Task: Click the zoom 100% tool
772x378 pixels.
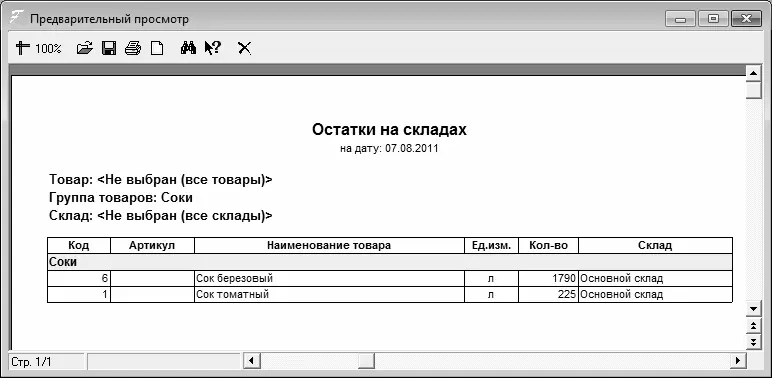Action: [x=39, y=48]
